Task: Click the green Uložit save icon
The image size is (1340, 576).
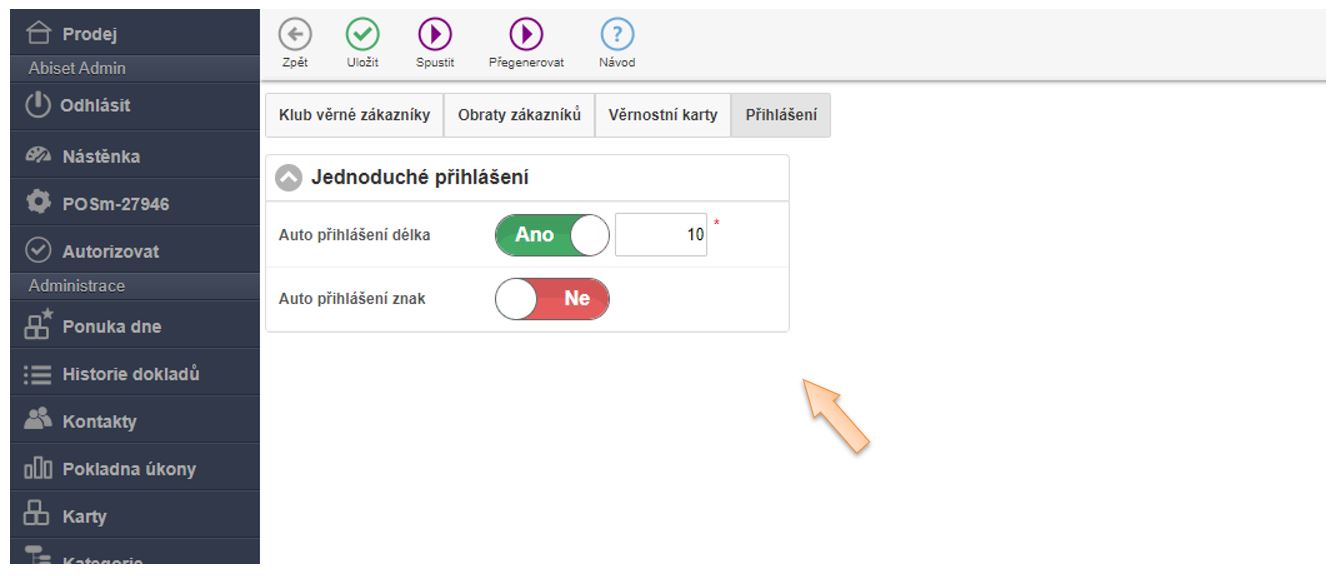Action: point(362,35)
